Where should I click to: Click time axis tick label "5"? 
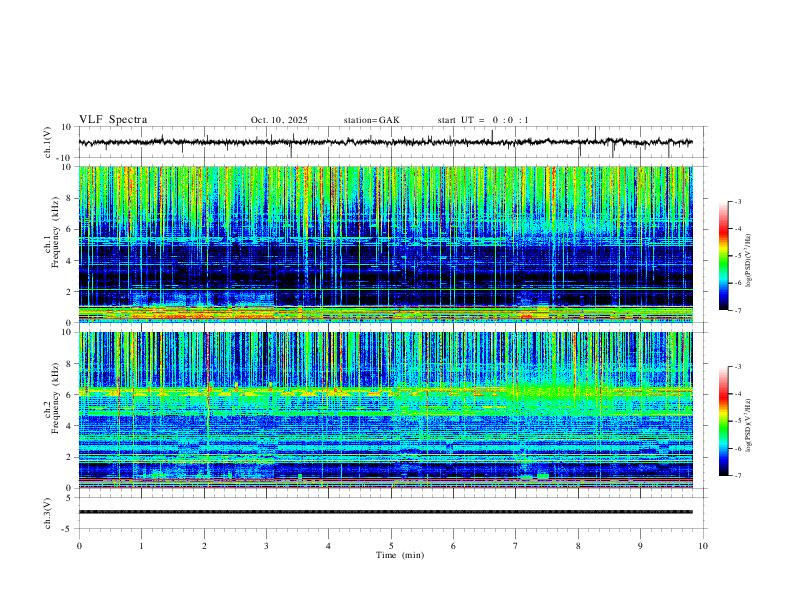[x=391, y=546]
